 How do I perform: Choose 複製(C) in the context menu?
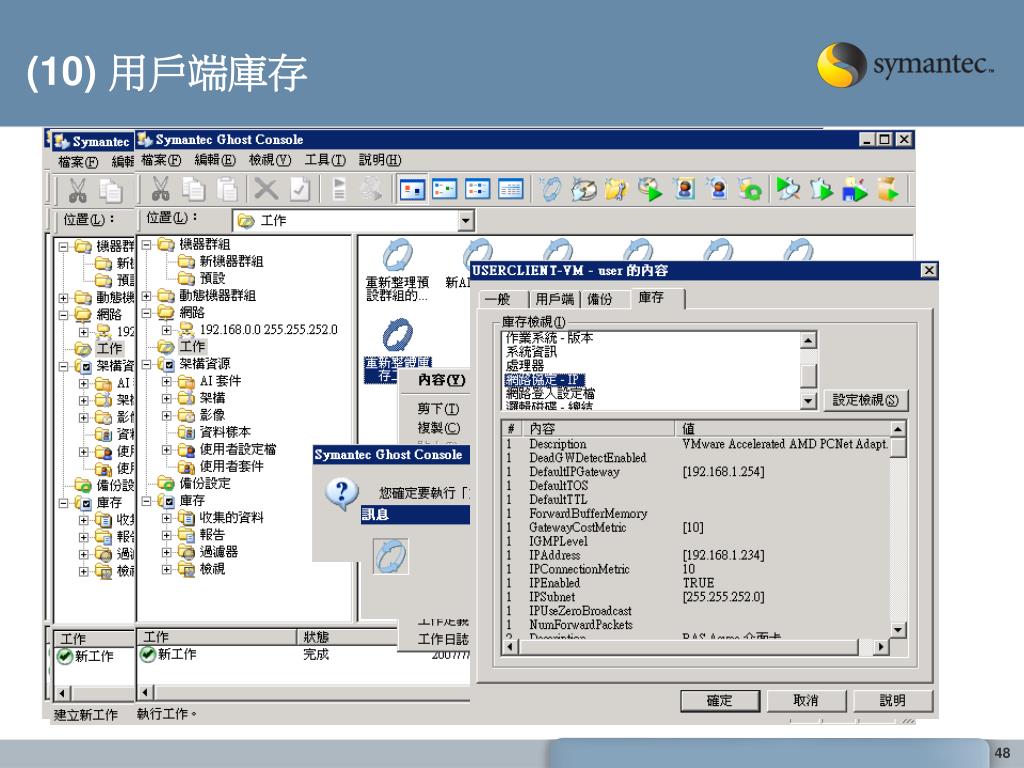[x=438, y=428]
